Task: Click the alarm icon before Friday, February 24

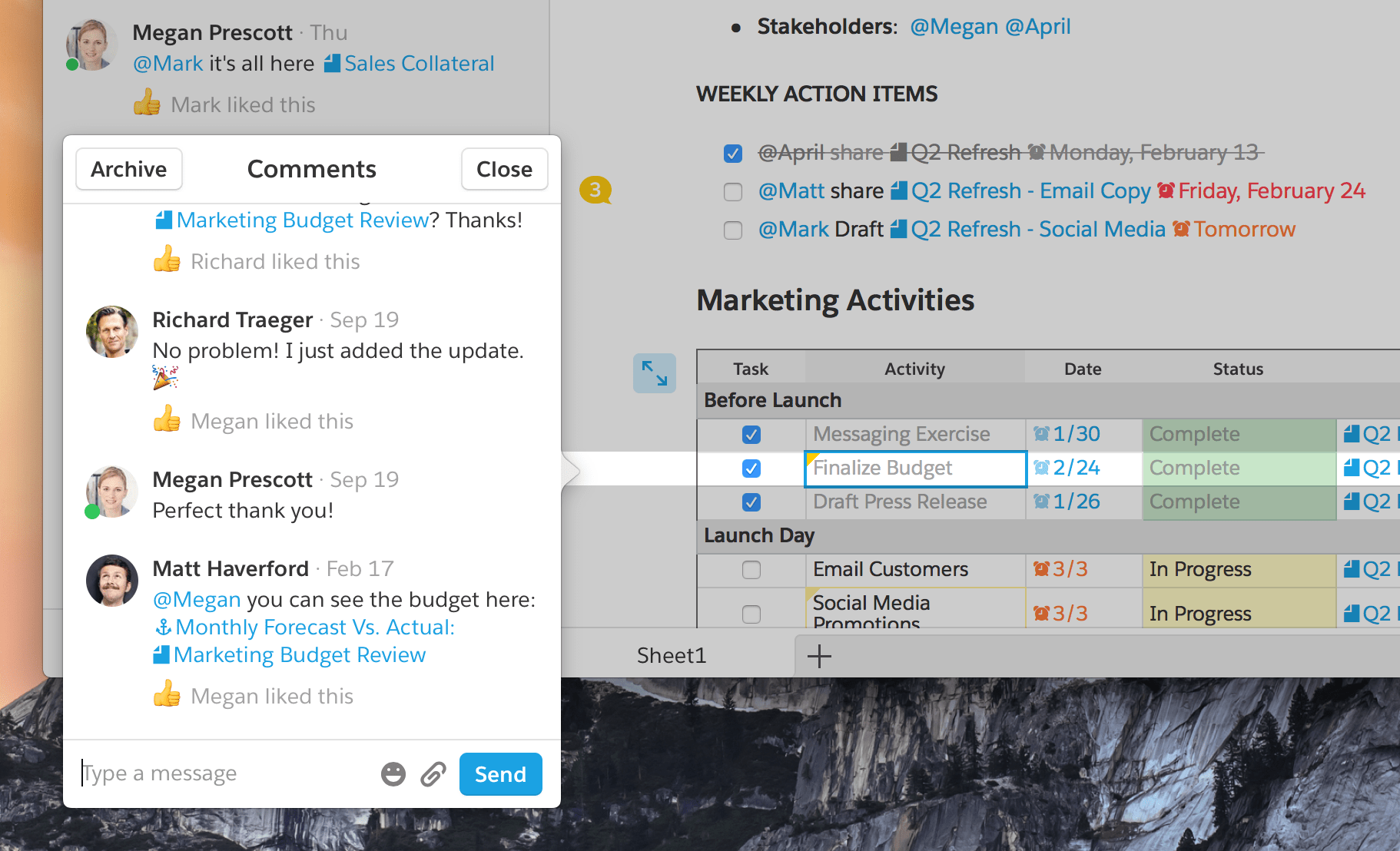Action: click(x=1166, y=190)
